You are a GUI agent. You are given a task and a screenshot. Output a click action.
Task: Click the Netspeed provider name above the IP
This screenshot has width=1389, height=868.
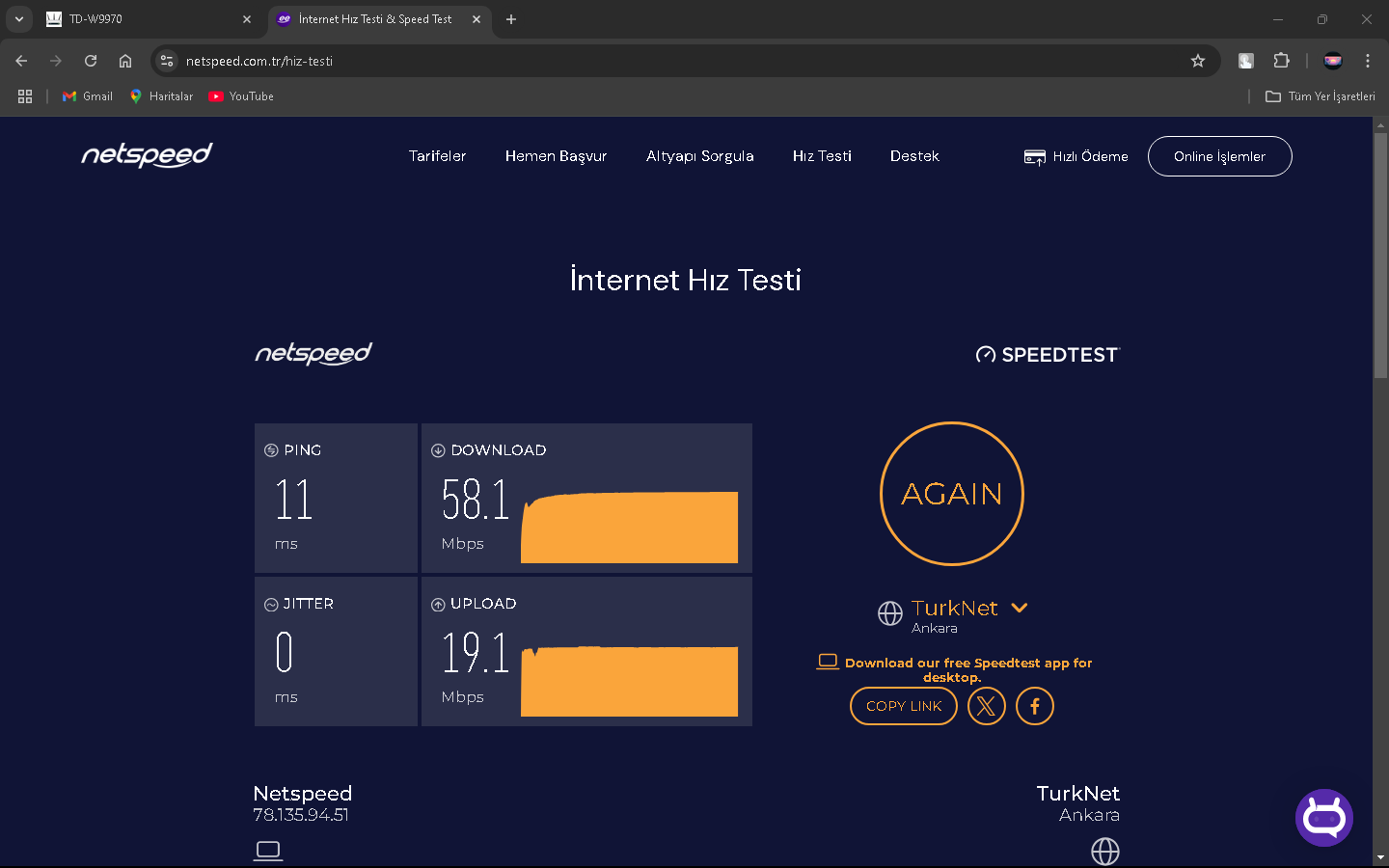(x=302, y=793)
